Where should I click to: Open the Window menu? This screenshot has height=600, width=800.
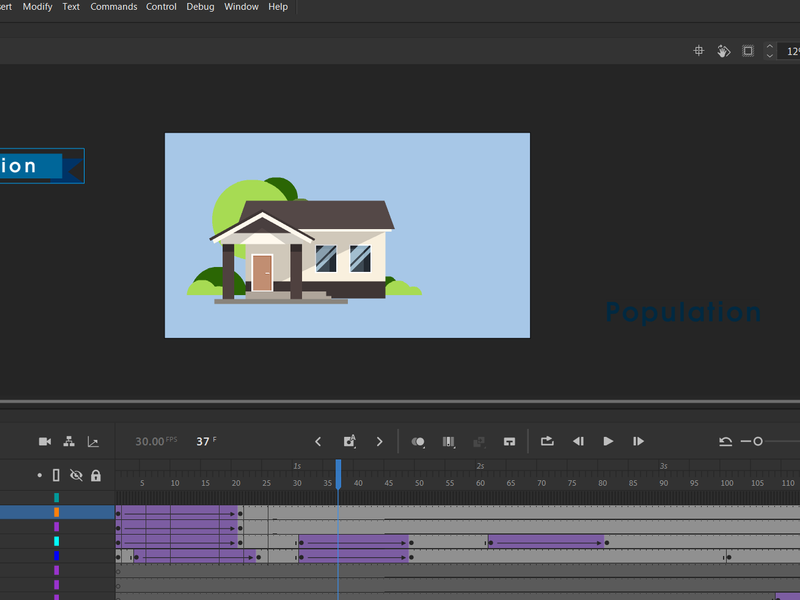(x=241, y=7)
